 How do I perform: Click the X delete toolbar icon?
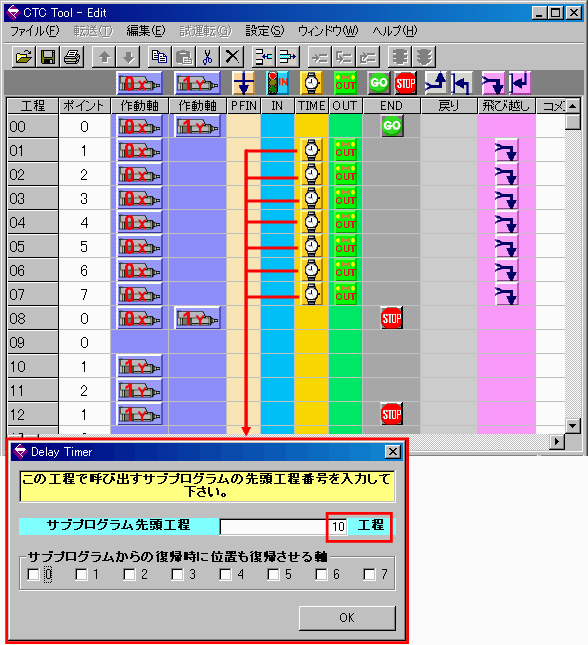232,57
